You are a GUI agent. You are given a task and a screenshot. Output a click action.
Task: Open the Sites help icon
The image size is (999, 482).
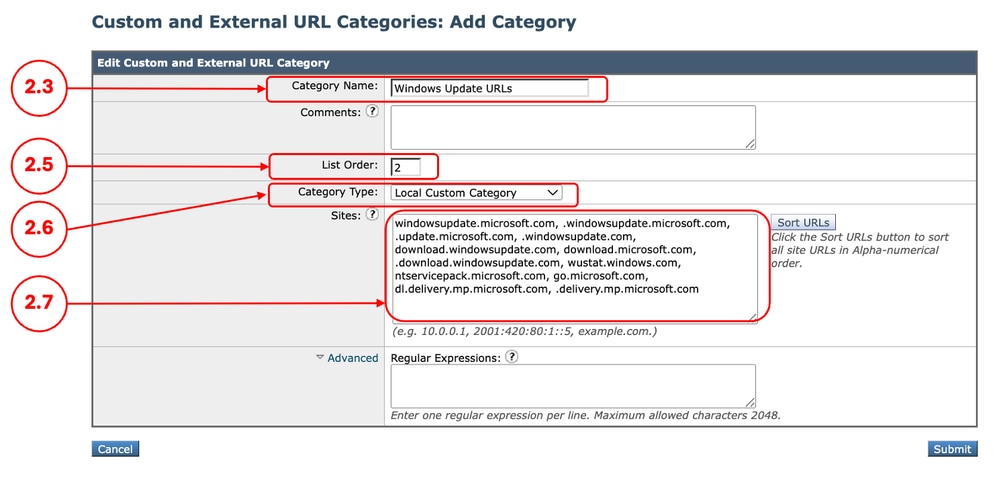(372, 215)
